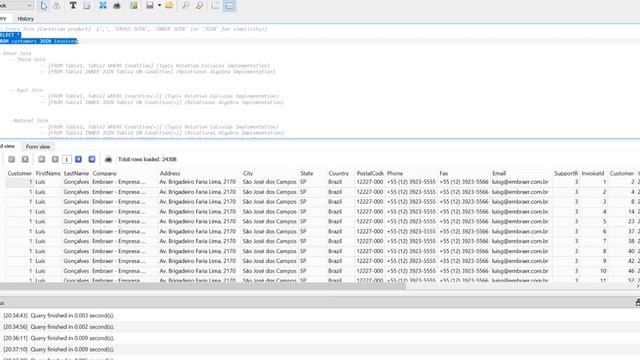
Task: Click the Country cell in InvoiceId 9 row
Action: 341,261
